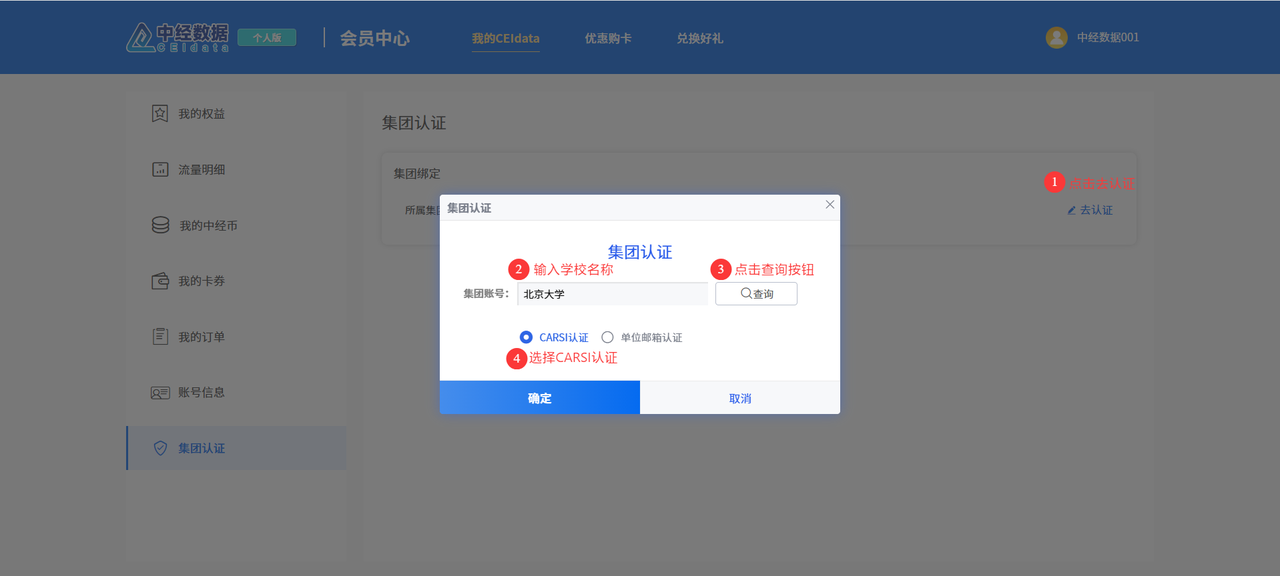Click the 账号信息 ID card icon
This screenshot has height=576, width=1280.
pos(160,393)
